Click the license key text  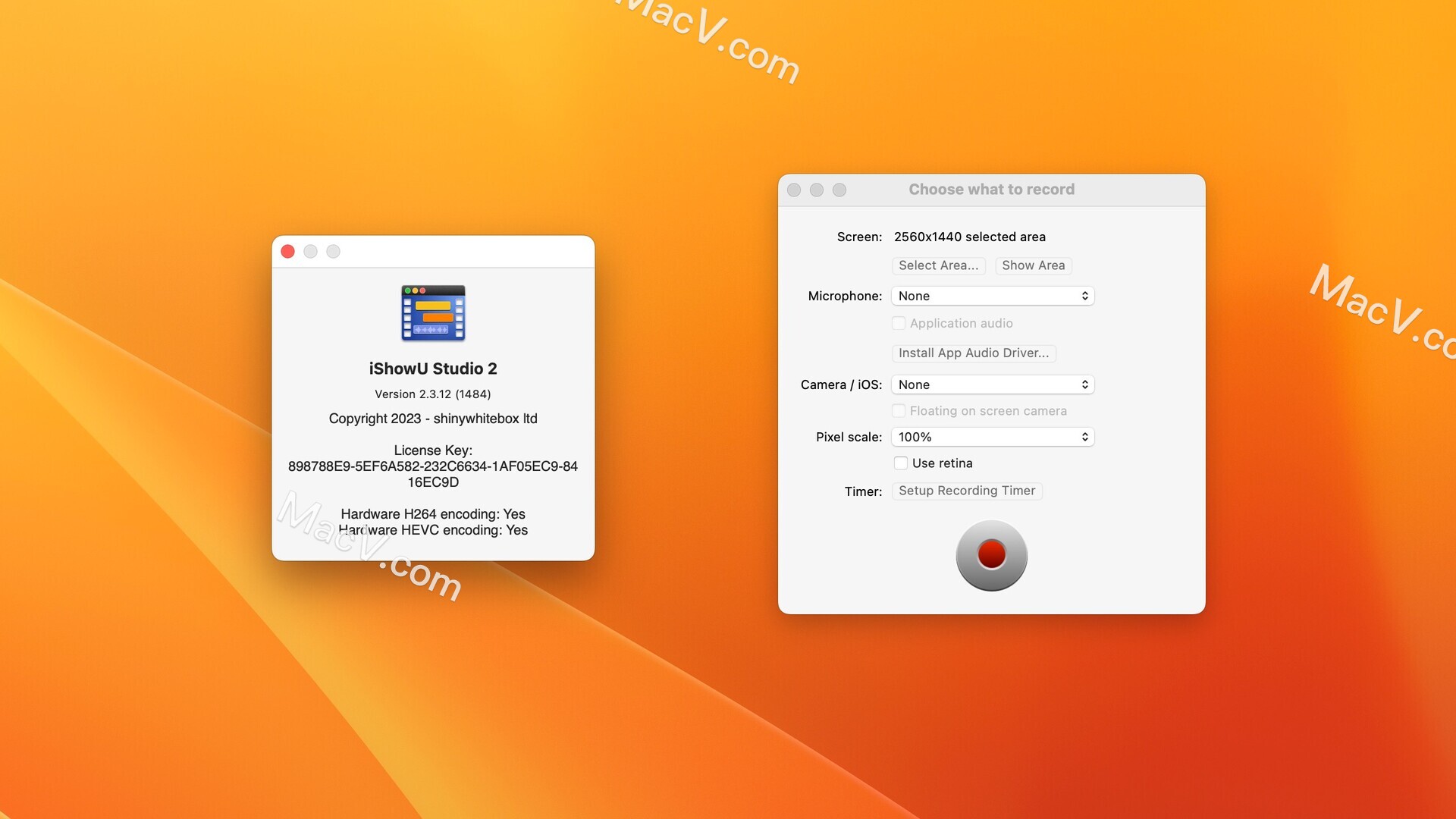point(433,474)
